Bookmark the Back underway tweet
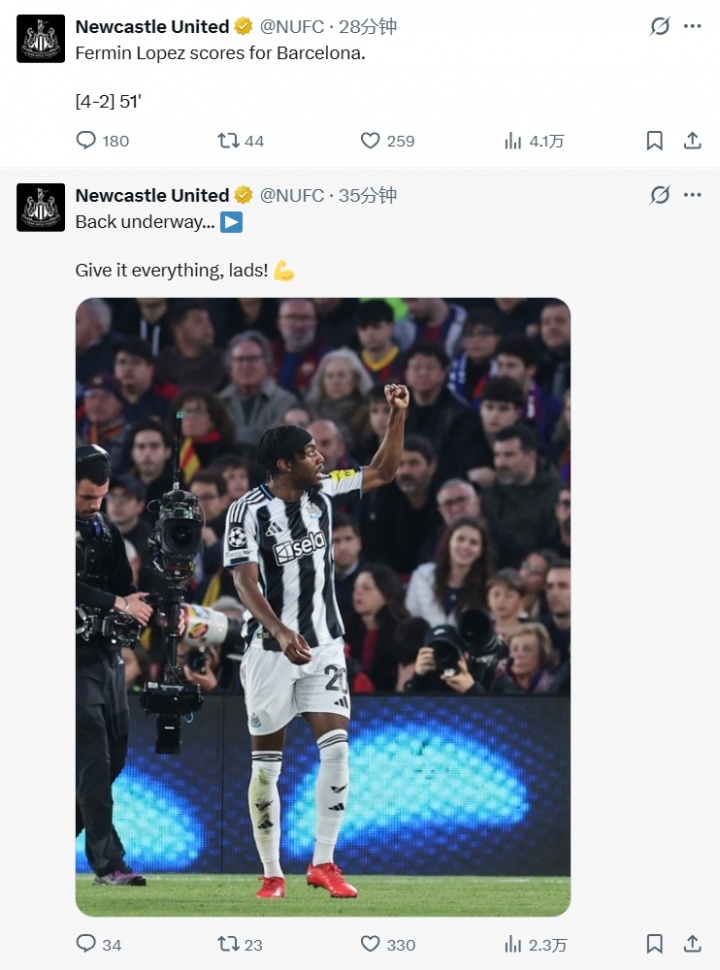Image resolution: width=720 pixels, height=970 pixels. [x=654, y=943]
